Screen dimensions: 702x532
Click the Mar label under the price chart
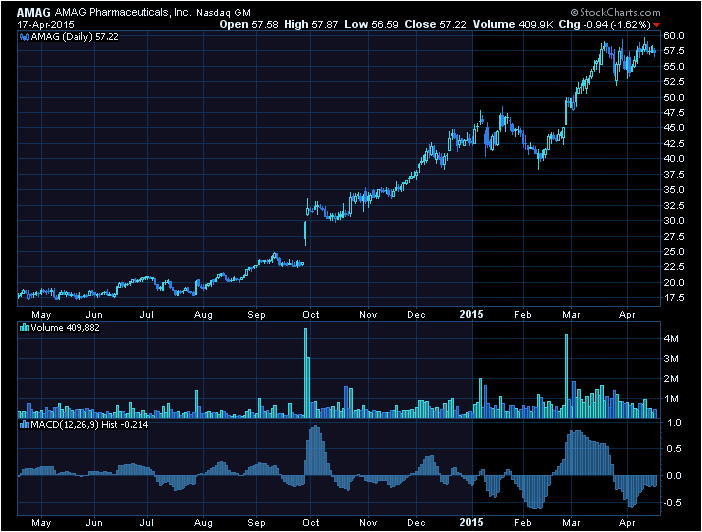click(x=571, y=315)
